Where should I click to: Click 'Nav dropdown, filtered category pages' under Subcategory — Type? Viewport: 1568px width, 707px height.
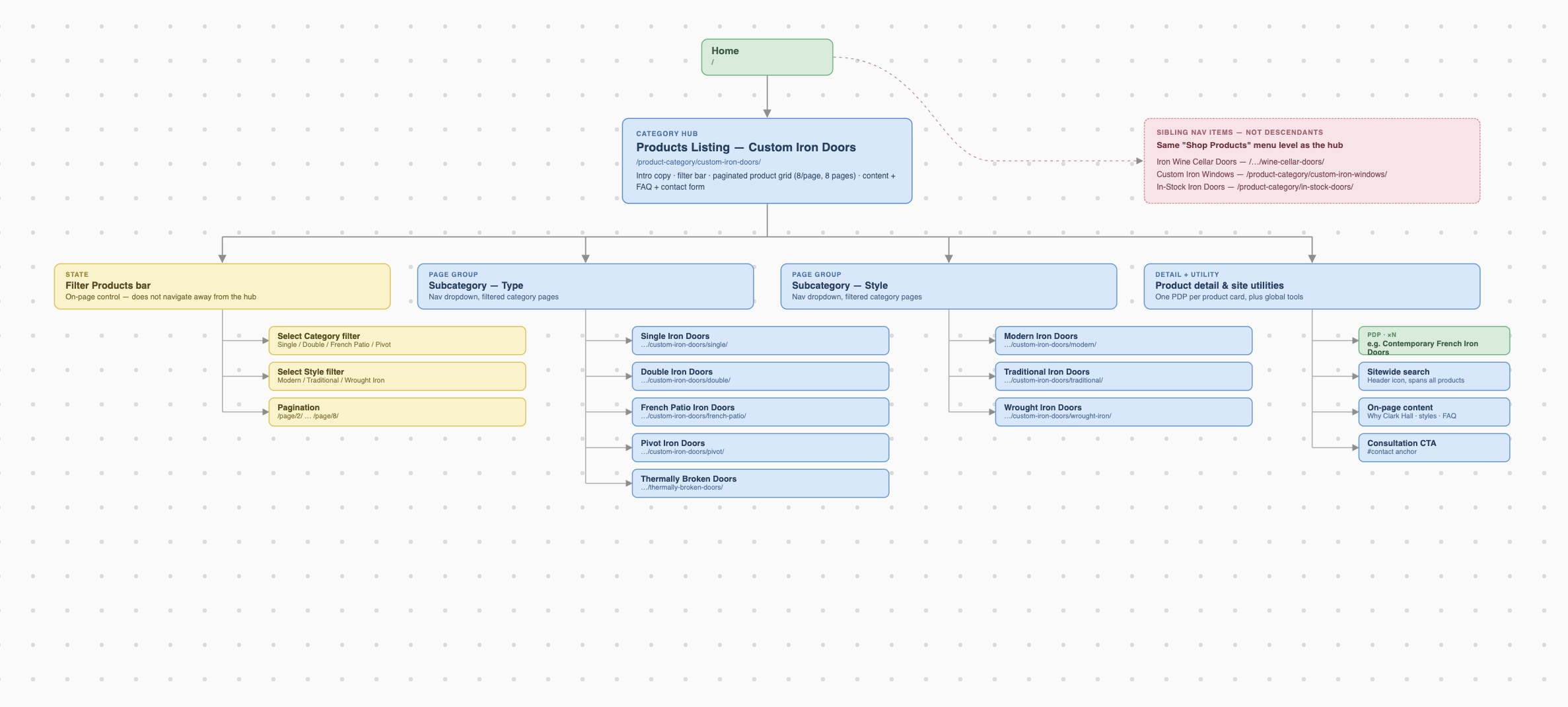(493, 297)
